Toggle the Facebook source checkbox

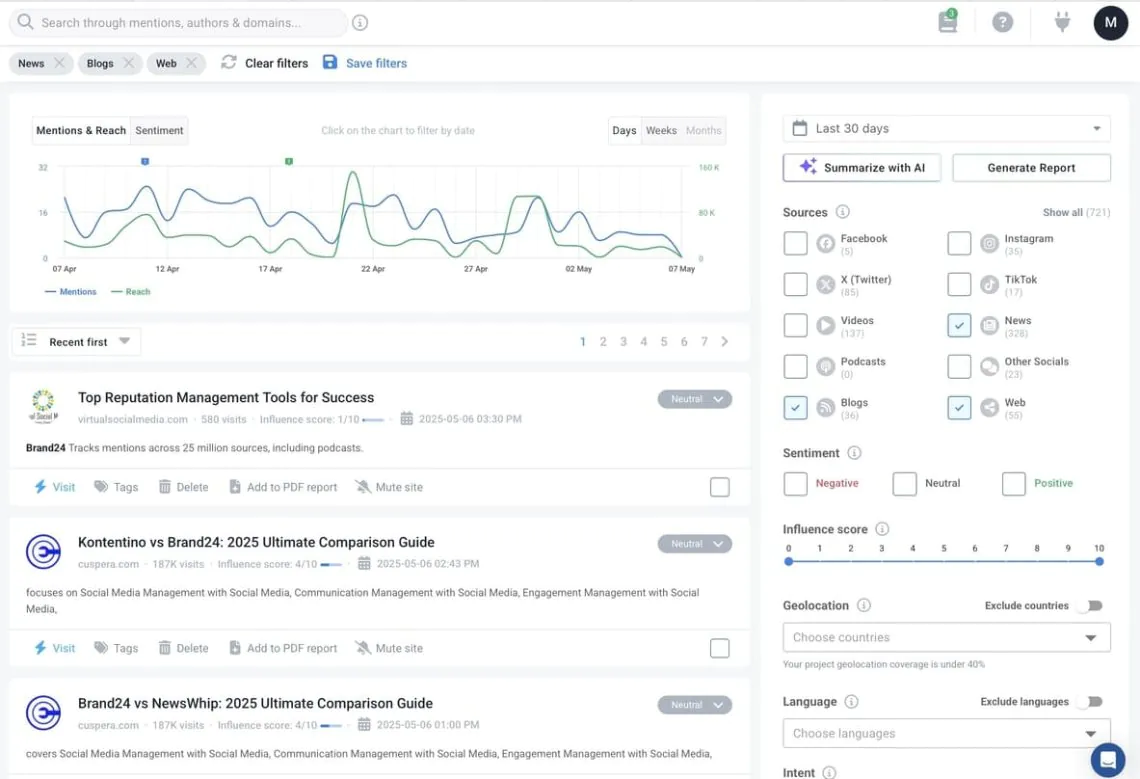(x=795, y=243)
